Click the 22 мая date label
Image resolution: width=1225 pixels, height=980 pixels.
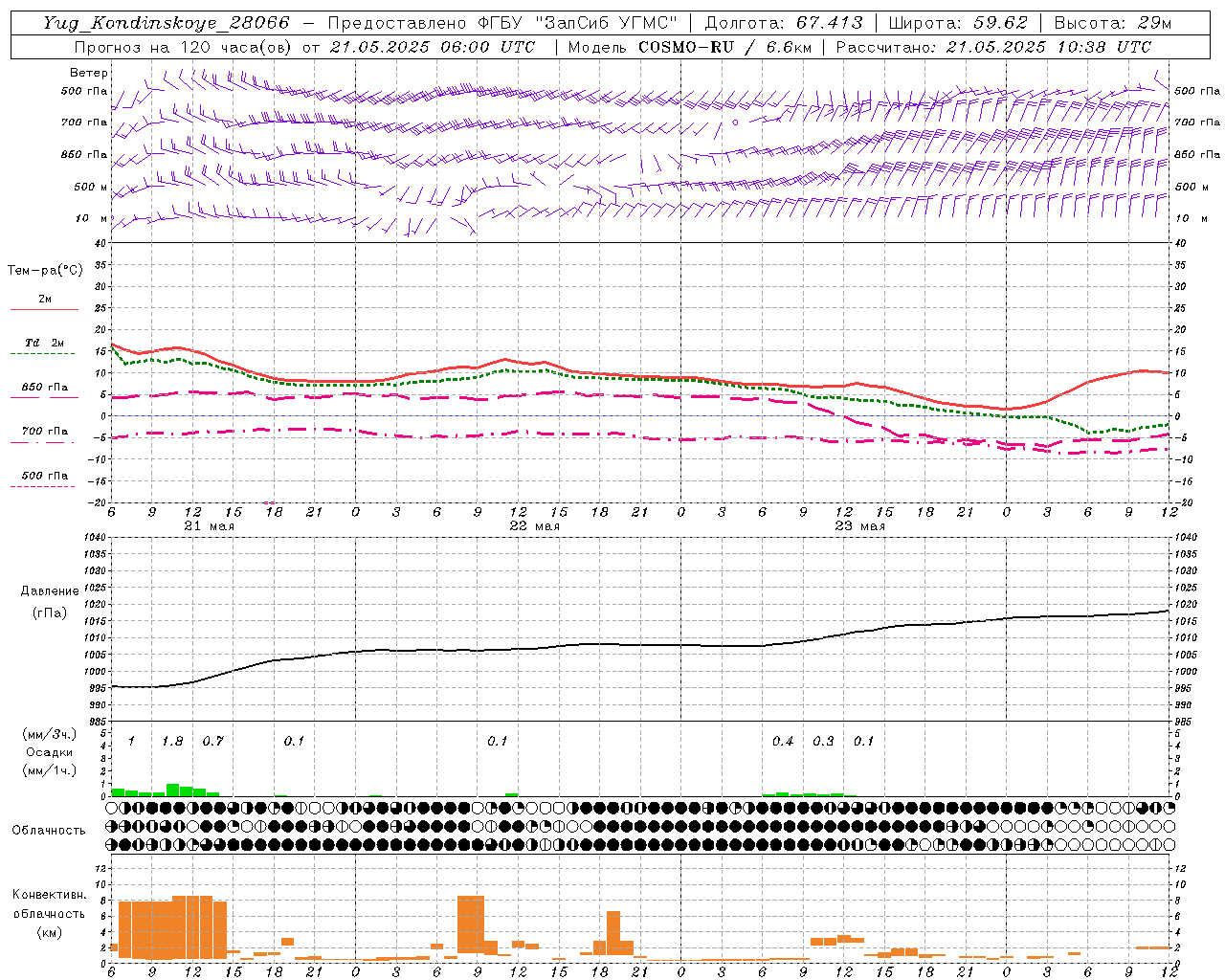pyautogui.click(x=535, y=526)
